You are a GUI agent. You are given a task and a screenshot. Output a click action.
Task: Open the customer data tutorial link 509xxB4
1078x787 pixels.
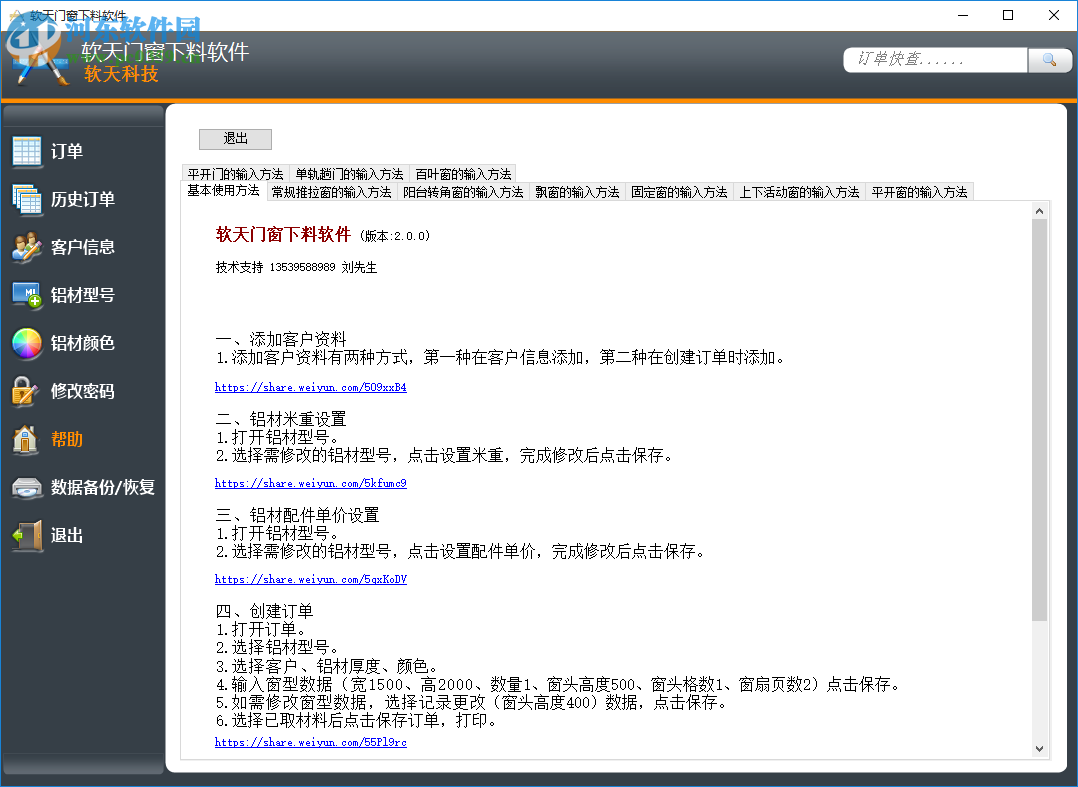pos(310,387)
